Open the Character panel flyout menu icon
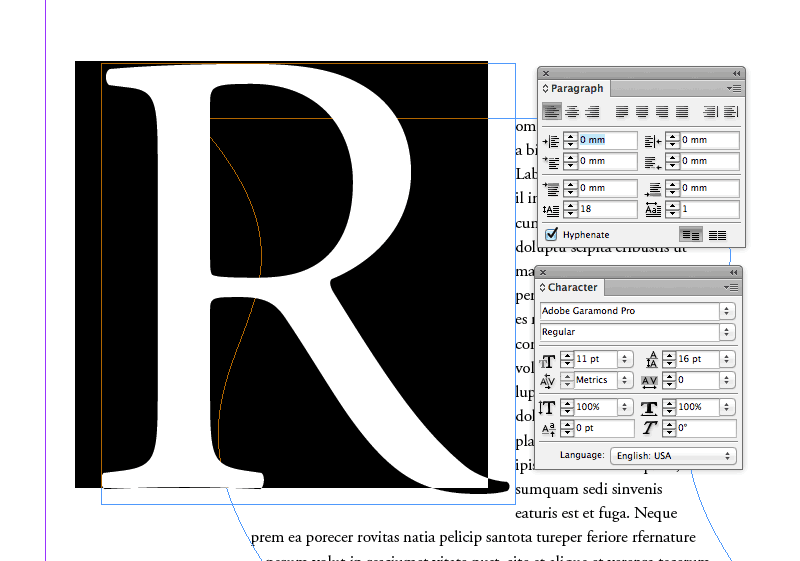800x561 pixels. click(x=731, y=288)
